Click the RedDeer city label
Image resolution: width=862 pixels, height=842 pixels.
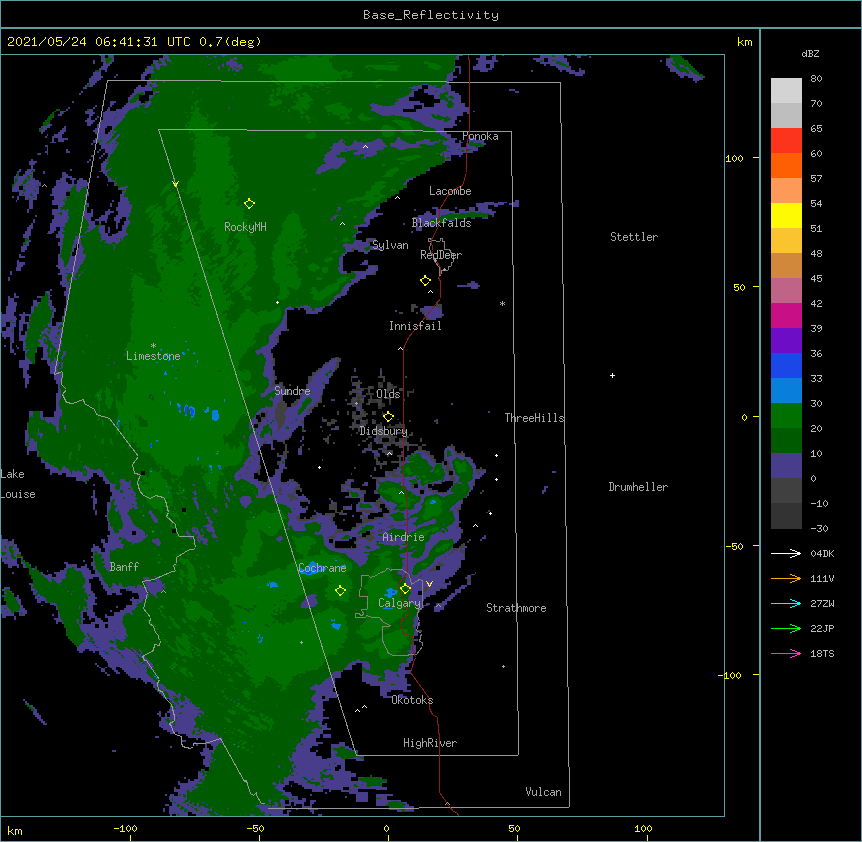[441, 254]
